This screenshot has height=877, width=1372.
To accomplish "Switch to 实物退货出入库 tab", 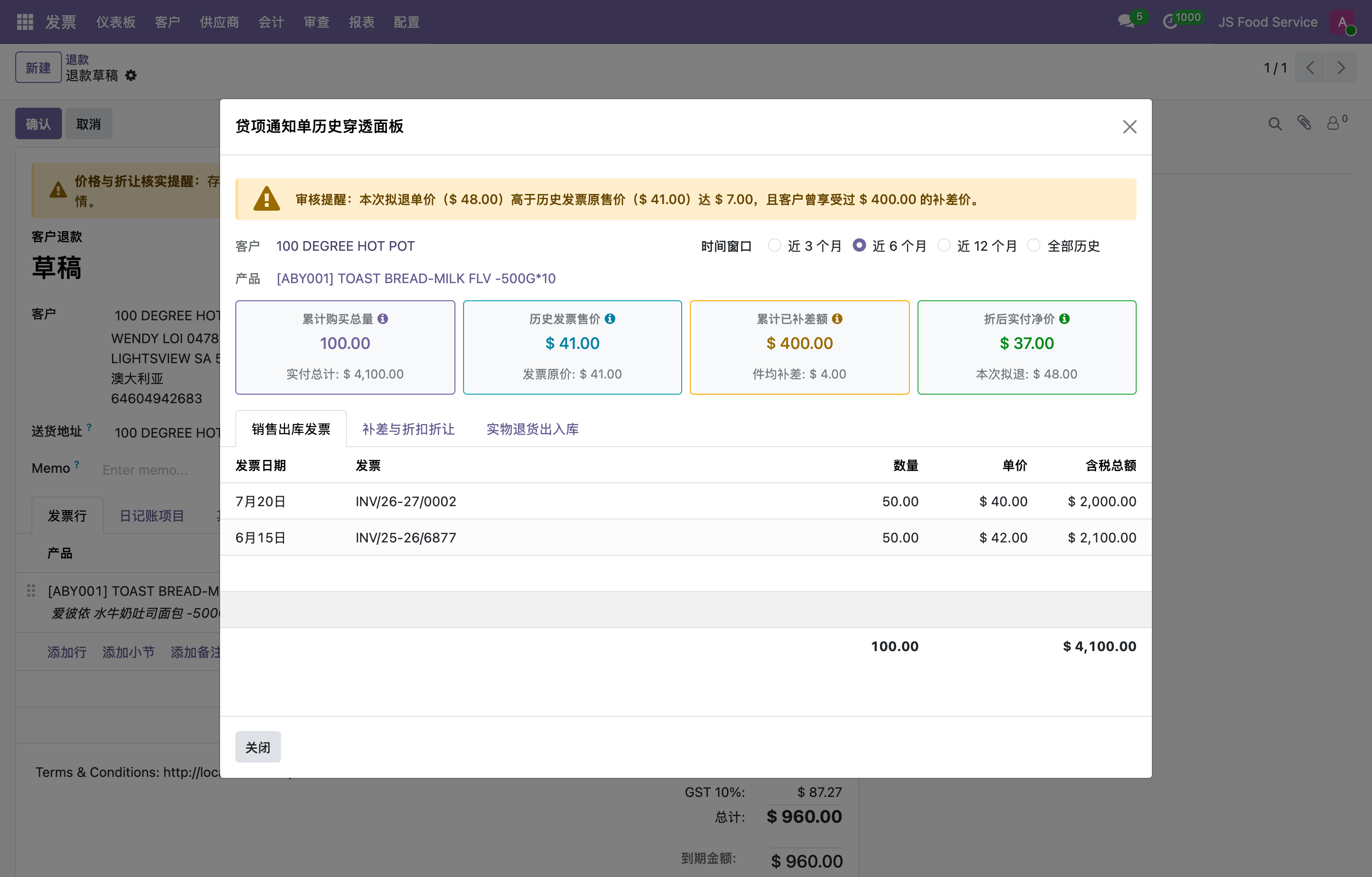I will [x=532, y=429].
